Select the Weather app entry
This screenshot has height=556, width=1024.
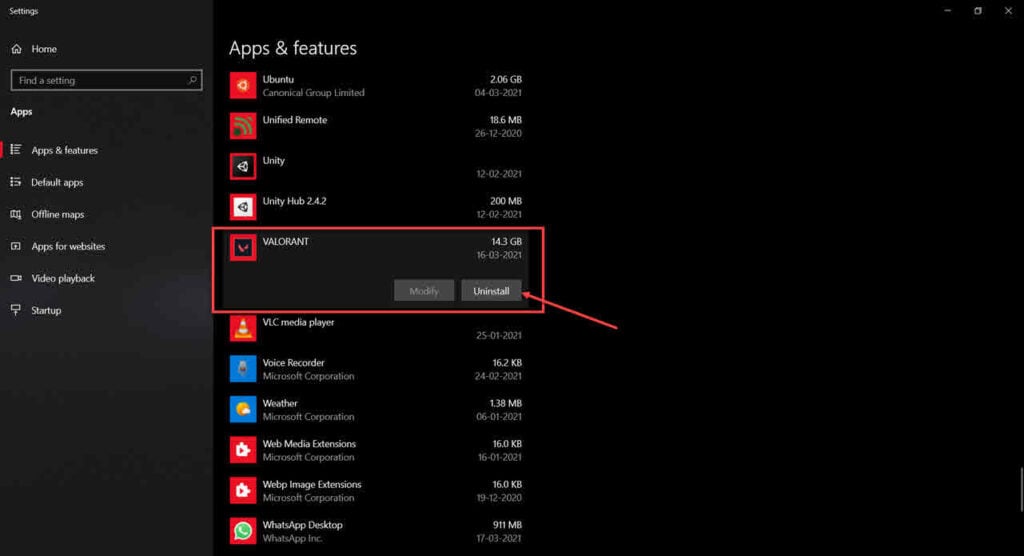(280, 403)
